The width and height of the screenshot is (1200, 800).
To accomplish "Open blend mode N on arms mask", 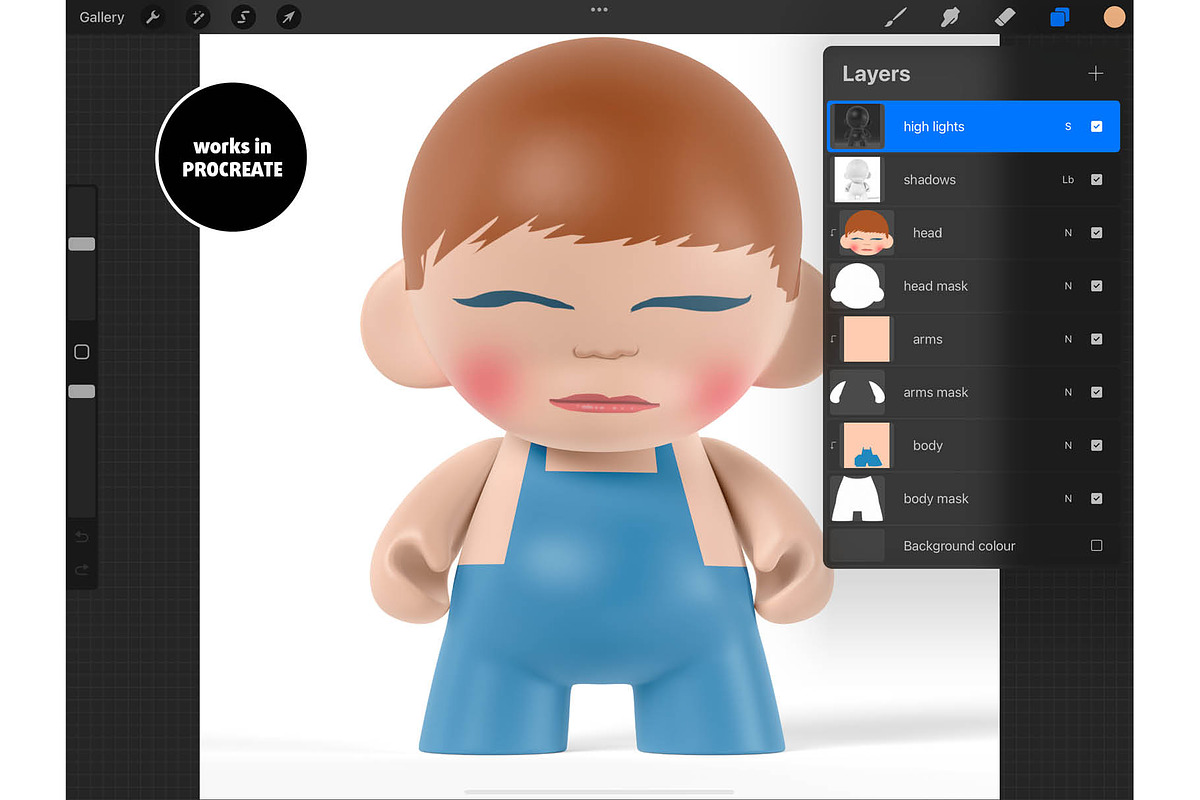I will [1068, 392].
